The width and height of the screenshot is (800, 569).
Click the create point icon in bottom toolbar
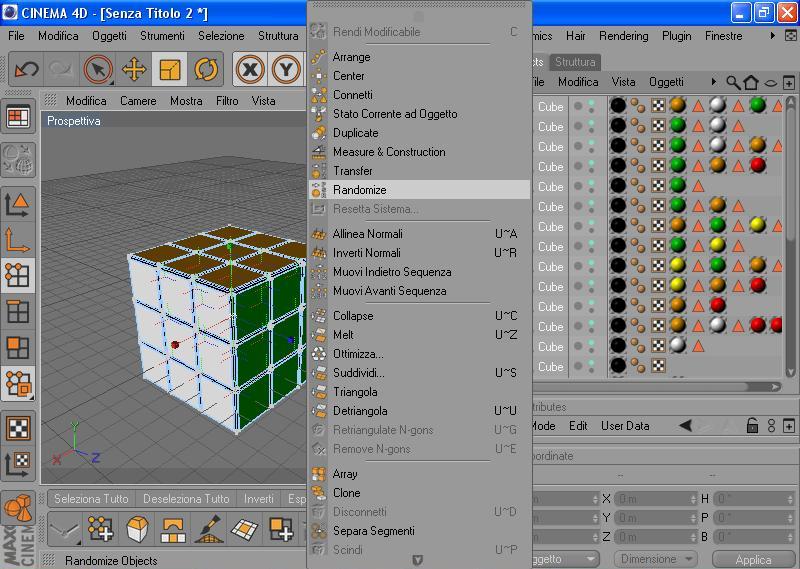tap(100, 529)
